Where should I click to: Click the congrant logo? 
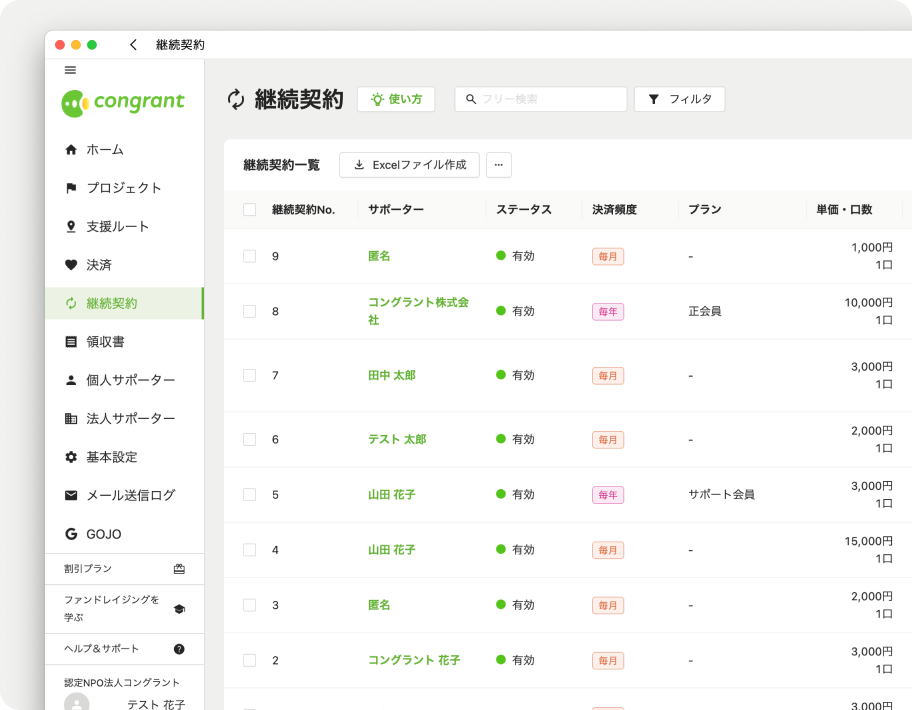tap(123, 103)
